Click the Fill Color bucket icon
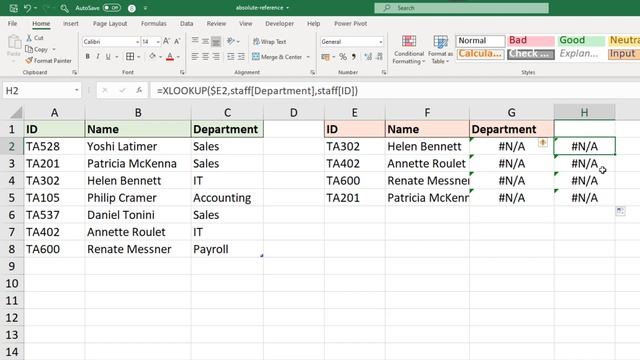This screenshot has width=640, height=360. tap(152, 56)
